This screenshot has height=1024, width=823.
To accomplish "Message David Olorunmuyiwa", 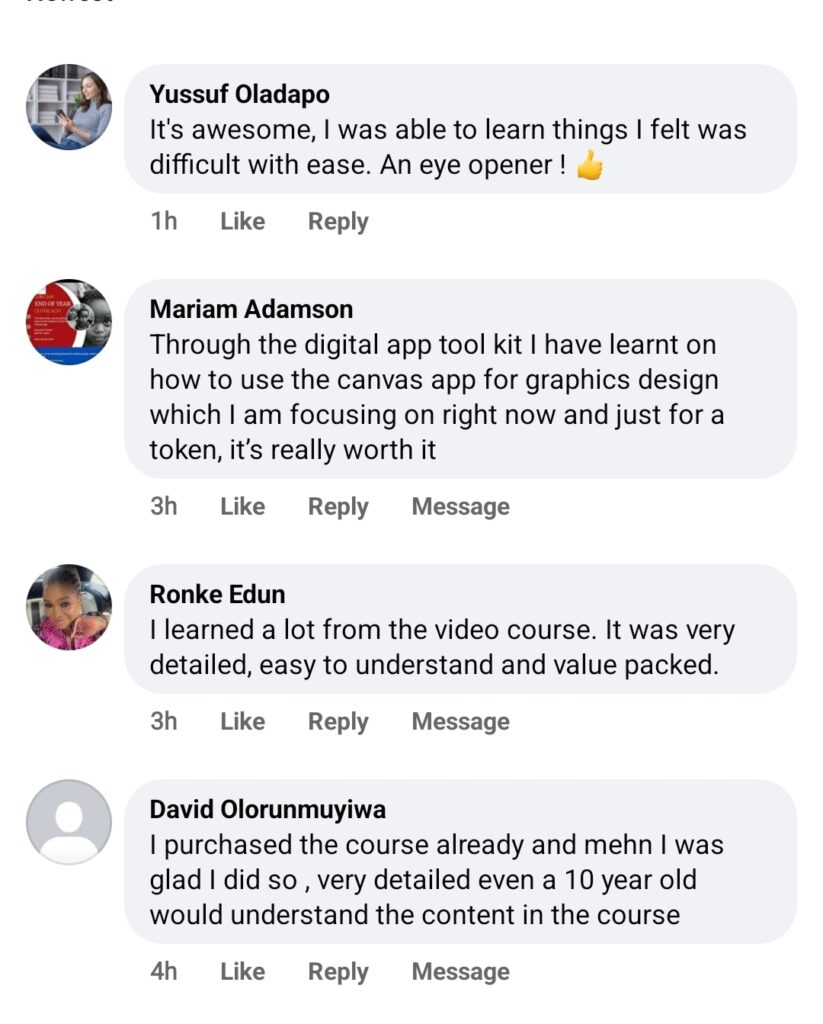I will point(460,971).
